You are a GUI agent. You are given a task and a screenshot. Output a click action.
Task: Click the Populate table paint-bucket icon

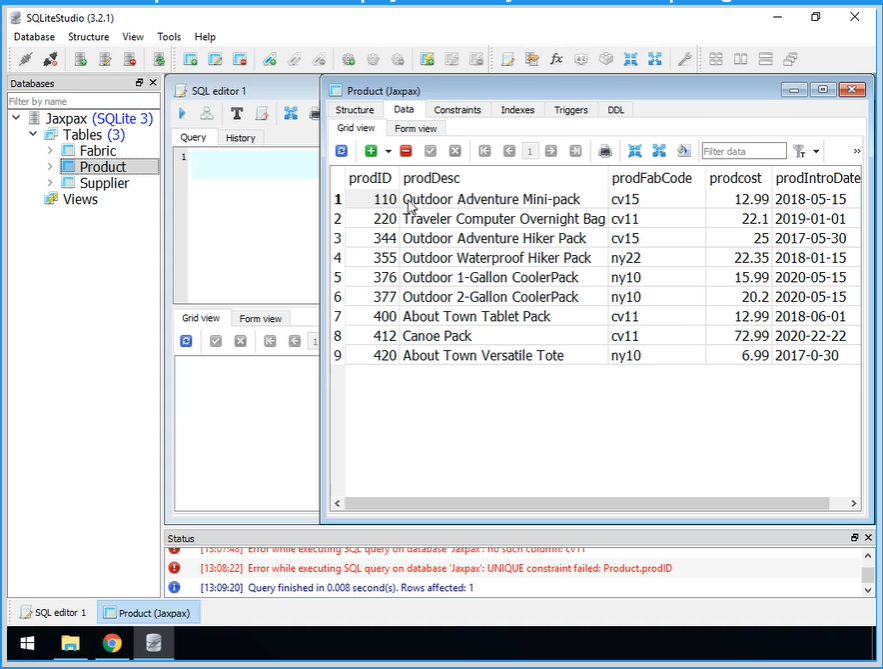(684, 151)
